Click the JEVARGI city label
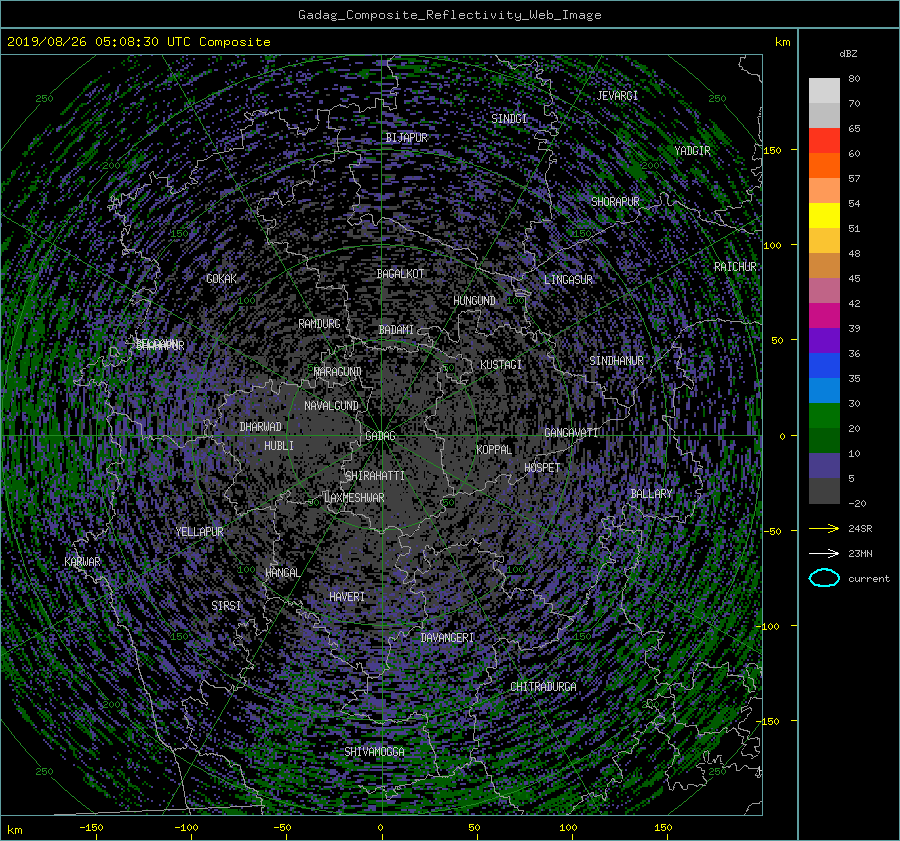 tap(617, 96)
